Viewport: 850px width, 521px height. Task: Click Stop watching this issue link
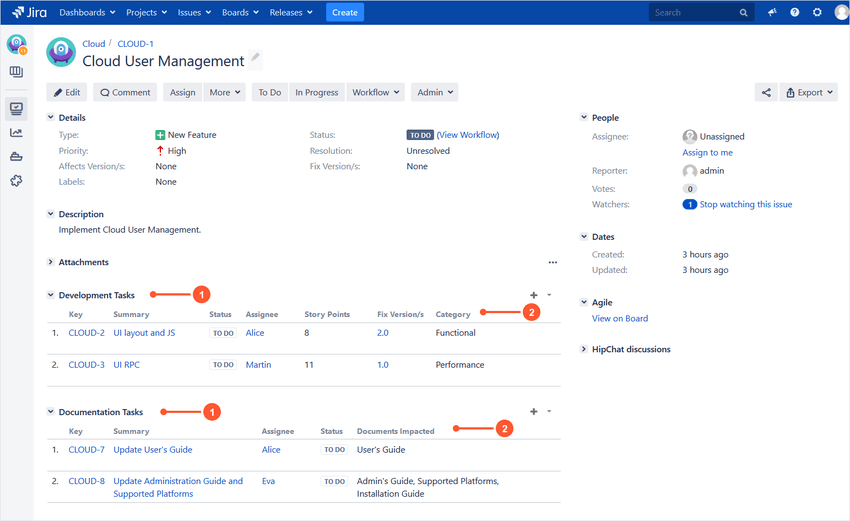(x=745, y=204)
